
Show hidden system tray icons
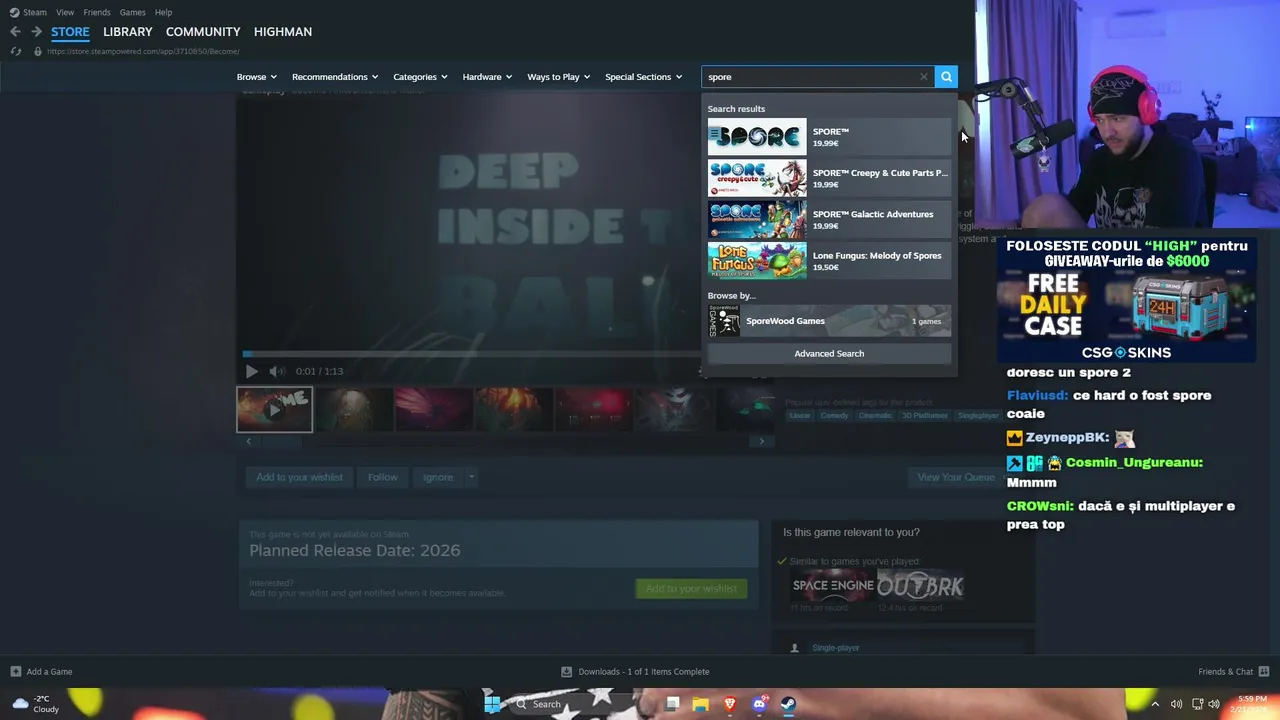1155,704
